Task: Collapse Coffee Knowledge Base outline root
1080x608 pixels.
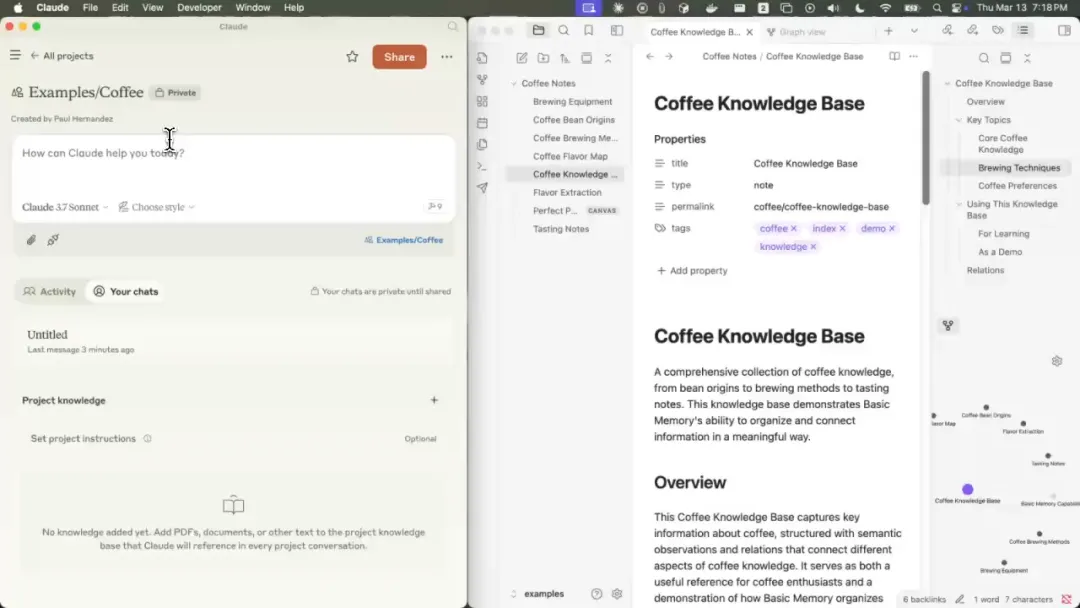Action: pyautogui.click(x=948, y=83)
